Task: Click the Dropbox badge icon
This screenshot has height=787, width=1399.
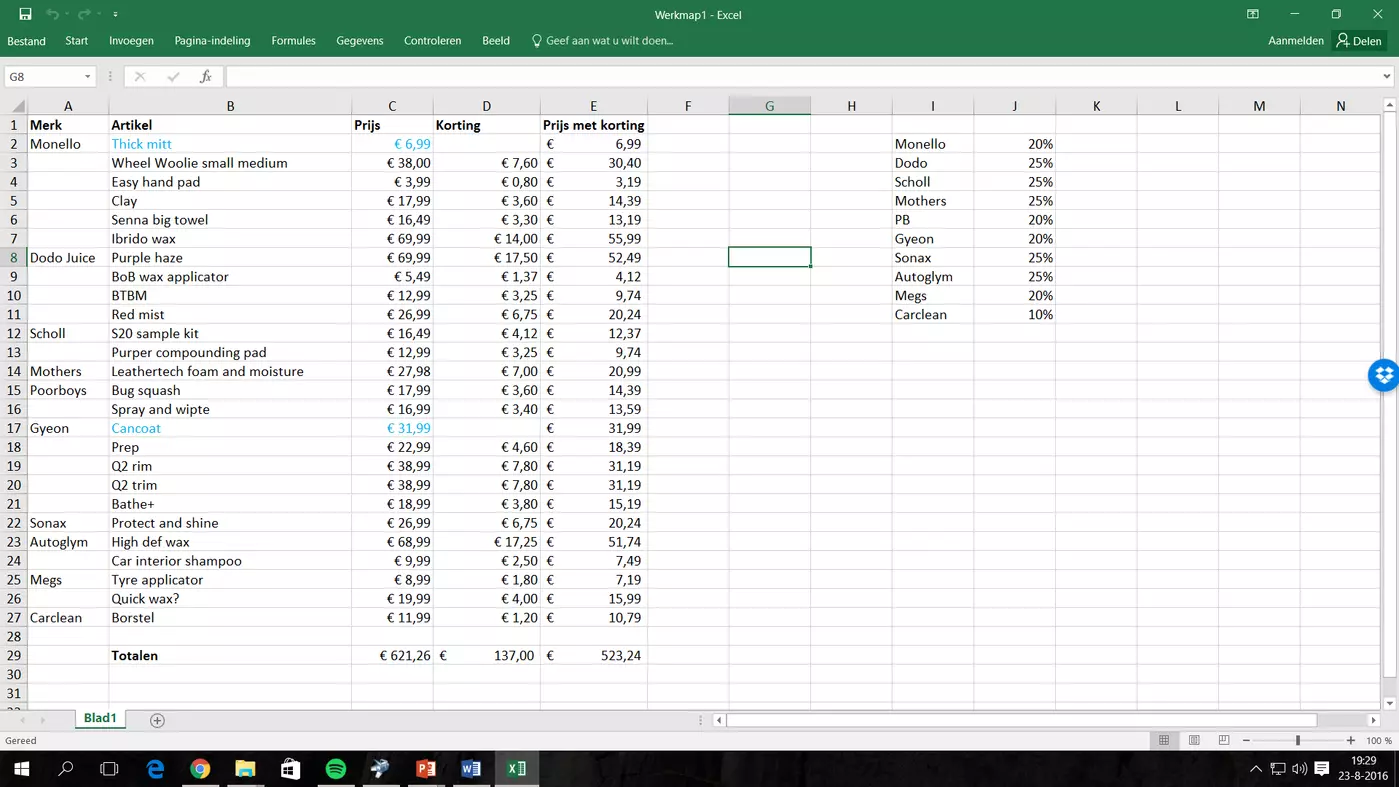Action: click(1384, 375)
